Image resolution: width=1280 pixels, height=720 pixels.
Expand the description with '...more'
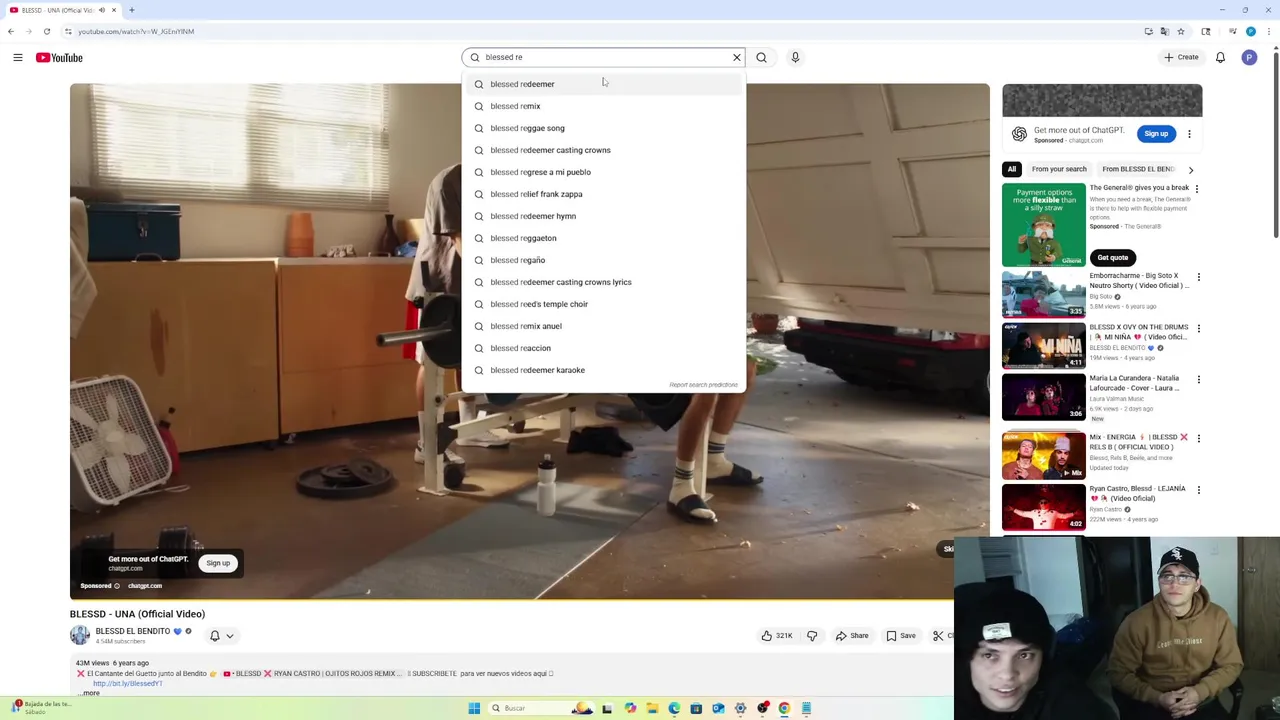click(x=89, y=693)
